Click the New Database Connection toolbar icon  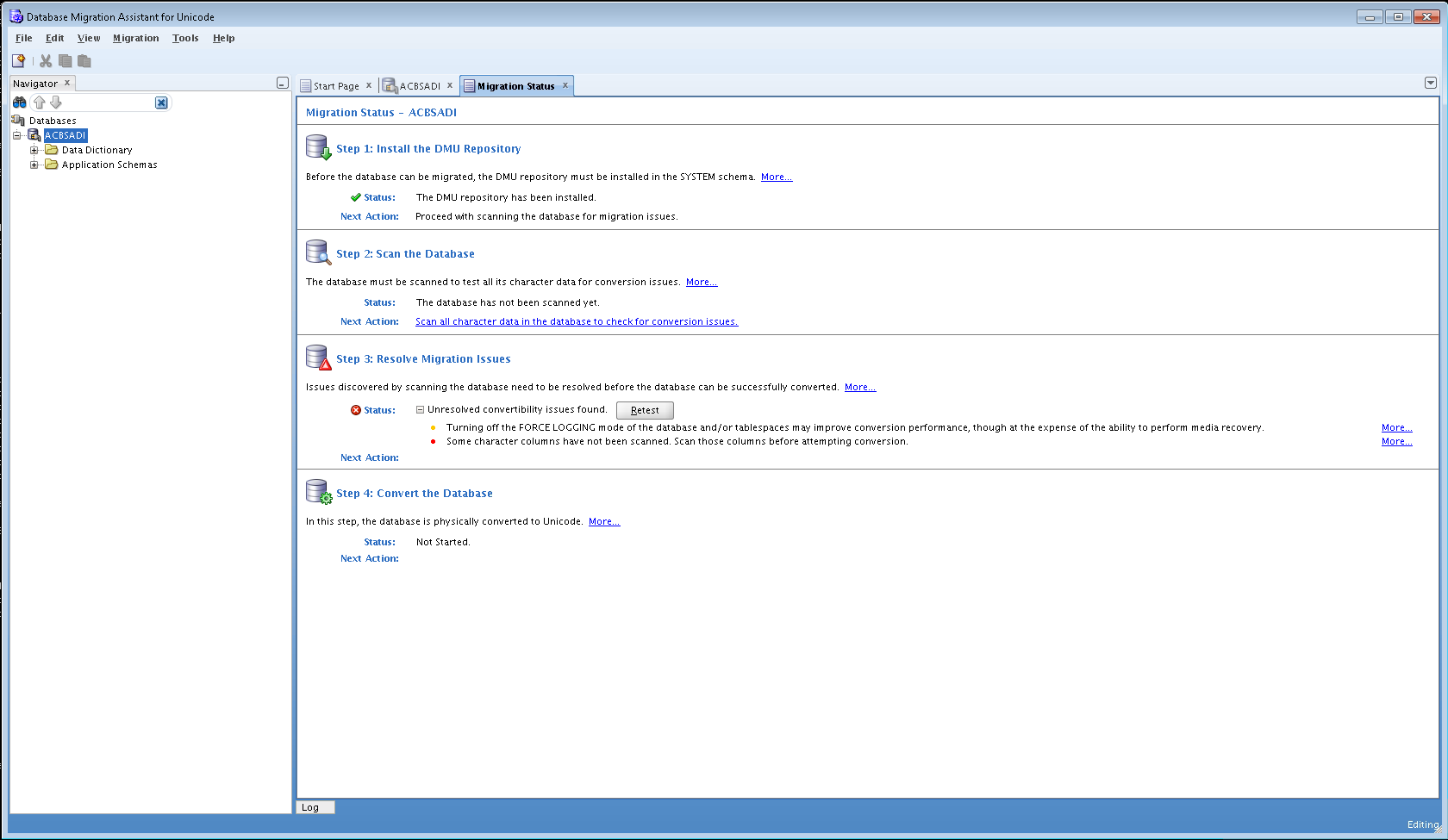pos(18,60)
